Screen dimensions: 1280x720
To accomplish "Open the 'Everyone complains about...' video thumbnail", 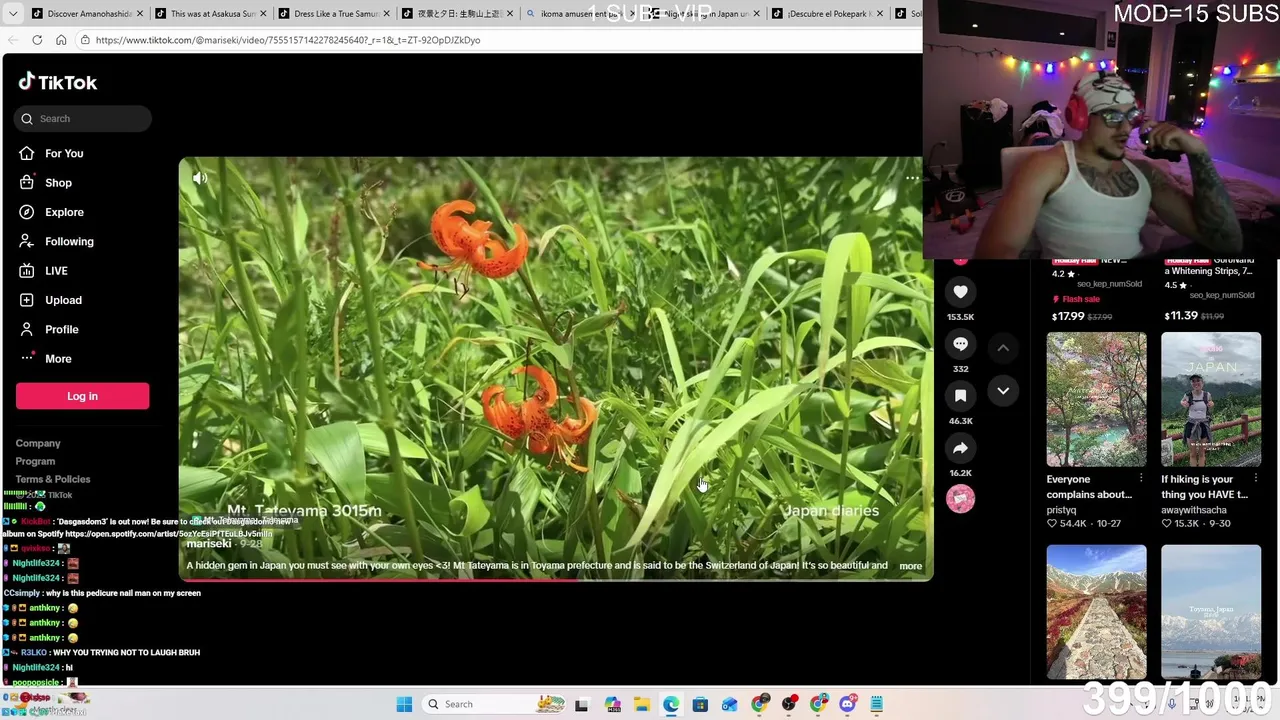I will click(x=1096, y=400).
